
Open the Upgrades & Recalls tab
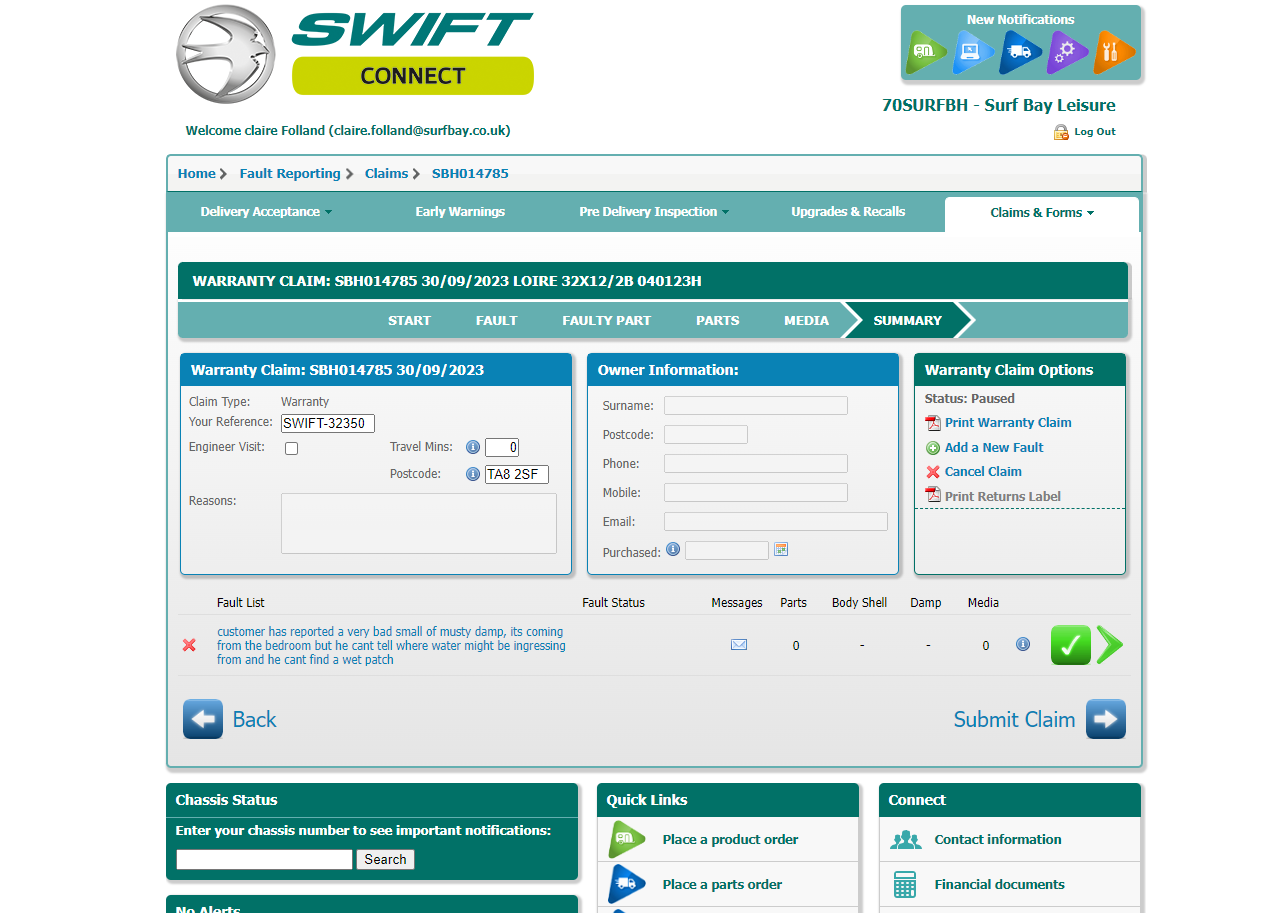[848, 212]
